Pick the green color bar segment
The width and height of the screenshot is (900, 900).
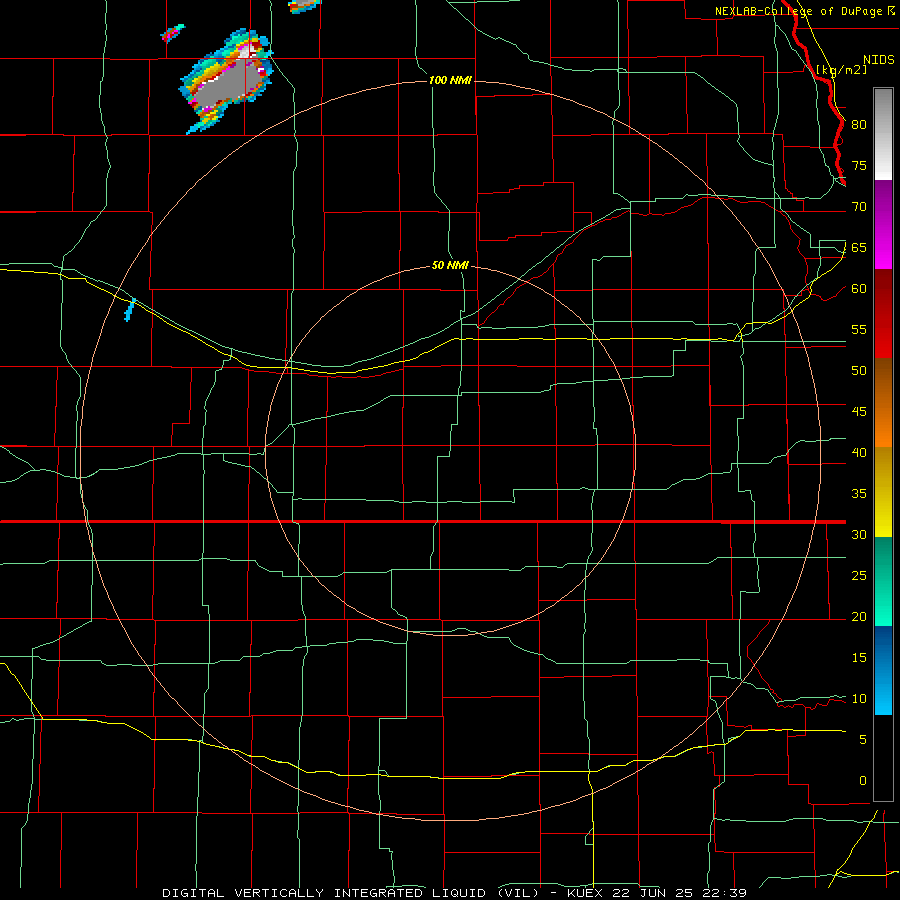[x=883, y=581]
